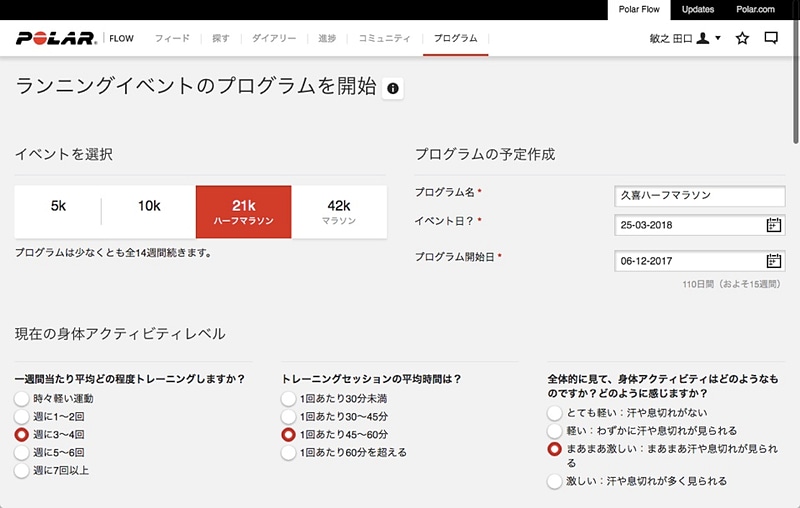Image resolution: width=800 pixels, height=508 pixels.
Task: Click the プログラム名 field label
Action: coord(444,192)
